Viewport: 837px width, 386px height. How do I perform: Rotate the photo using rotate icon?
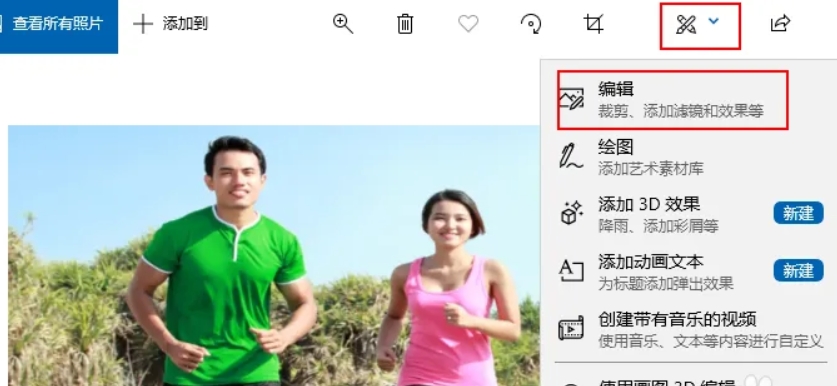coord(531,24)
